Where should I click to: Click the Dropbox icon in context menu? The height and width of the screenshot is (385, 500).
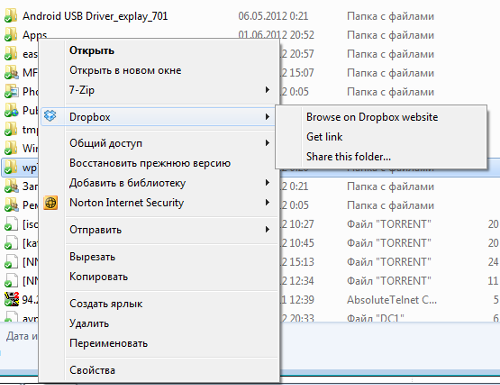pos(50,116)
